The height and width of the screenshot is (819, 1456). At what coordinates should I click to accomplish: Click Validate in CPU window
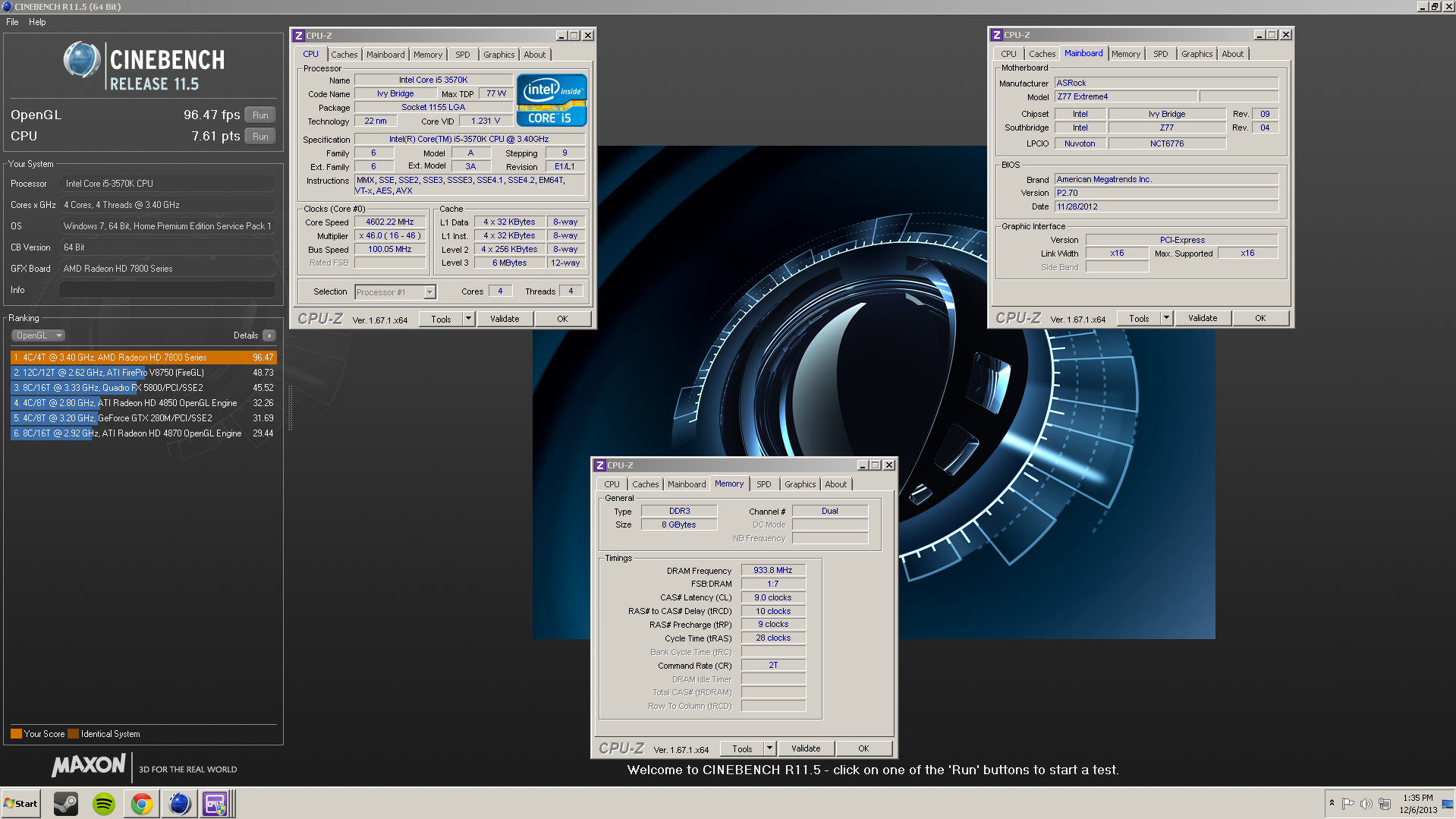coord(505,320)
